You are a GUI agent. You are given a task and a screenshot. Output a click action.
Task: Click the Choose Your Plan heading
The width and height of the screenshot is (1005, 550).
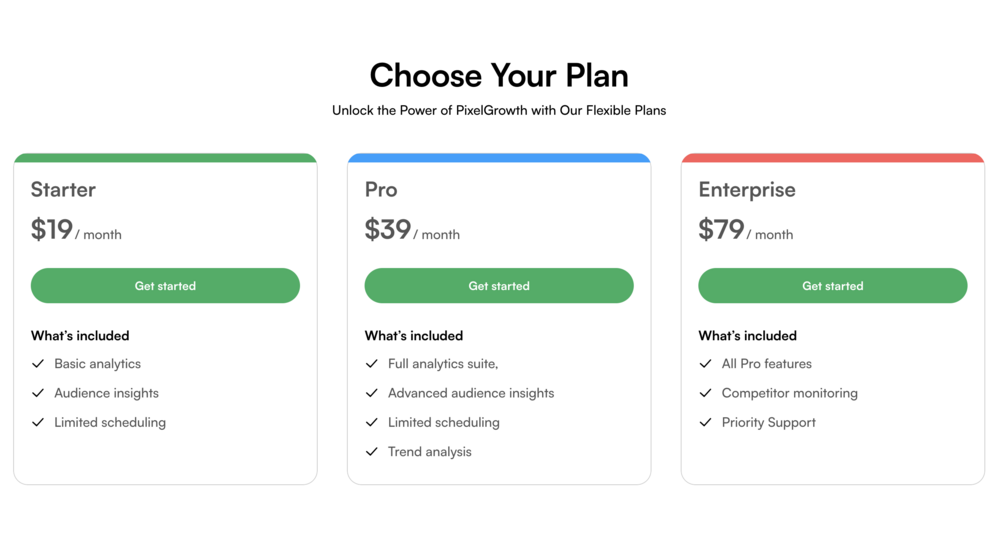499,75
